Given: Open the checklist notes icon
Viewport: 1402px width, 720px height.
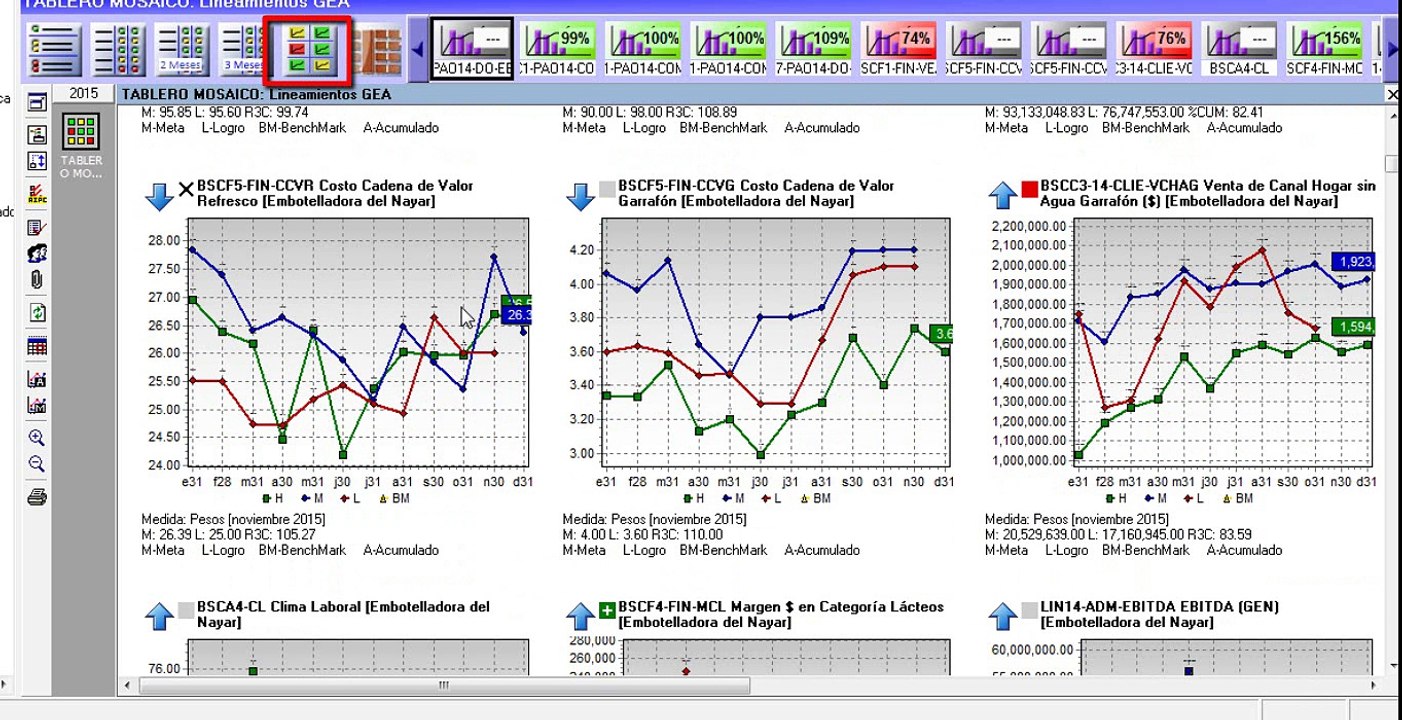Looking at the screenshot, I should pyautogui.click(x=37, y=227).
